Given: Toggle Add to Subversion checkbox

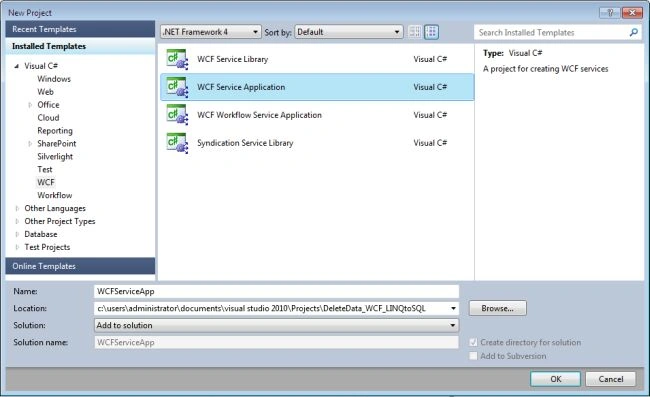Looking at the screenshot, I should (x=473, y=356).
